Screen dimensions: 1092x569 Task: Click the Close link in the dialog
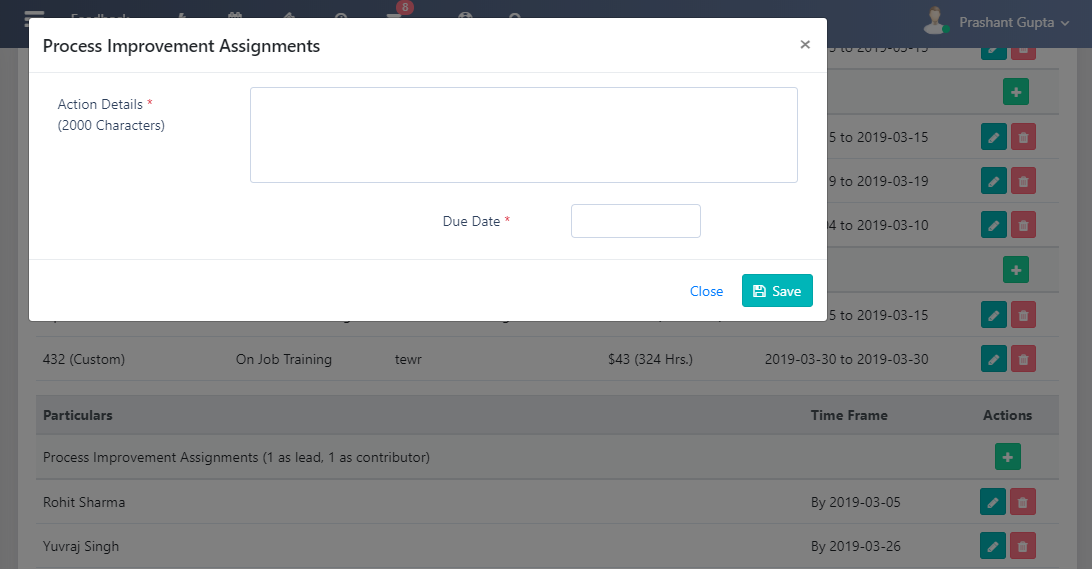coord(706,291)
